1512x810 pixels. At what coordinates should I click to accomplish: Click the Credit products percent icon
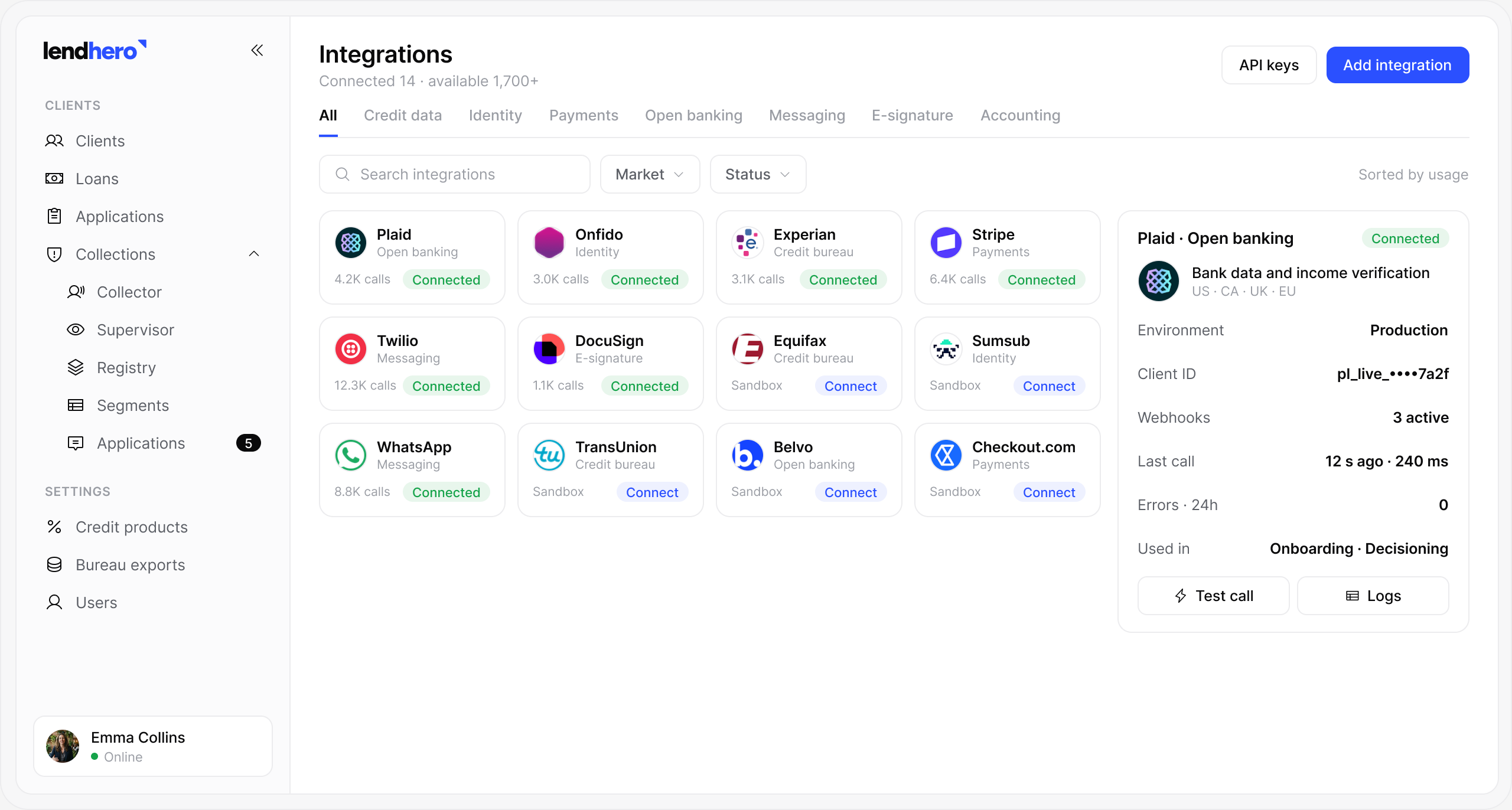click(54, 527)
